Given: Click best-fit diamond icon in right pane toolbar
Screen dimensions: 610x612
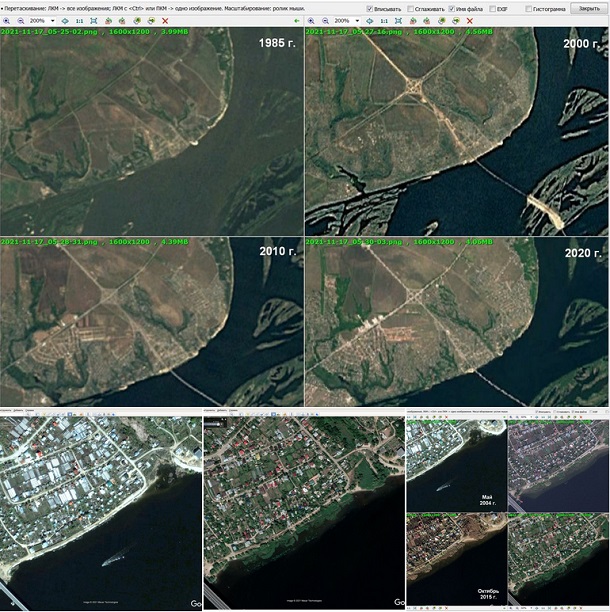Looking at the screenshot, I should pyautogui.click(x=370, y=21).
